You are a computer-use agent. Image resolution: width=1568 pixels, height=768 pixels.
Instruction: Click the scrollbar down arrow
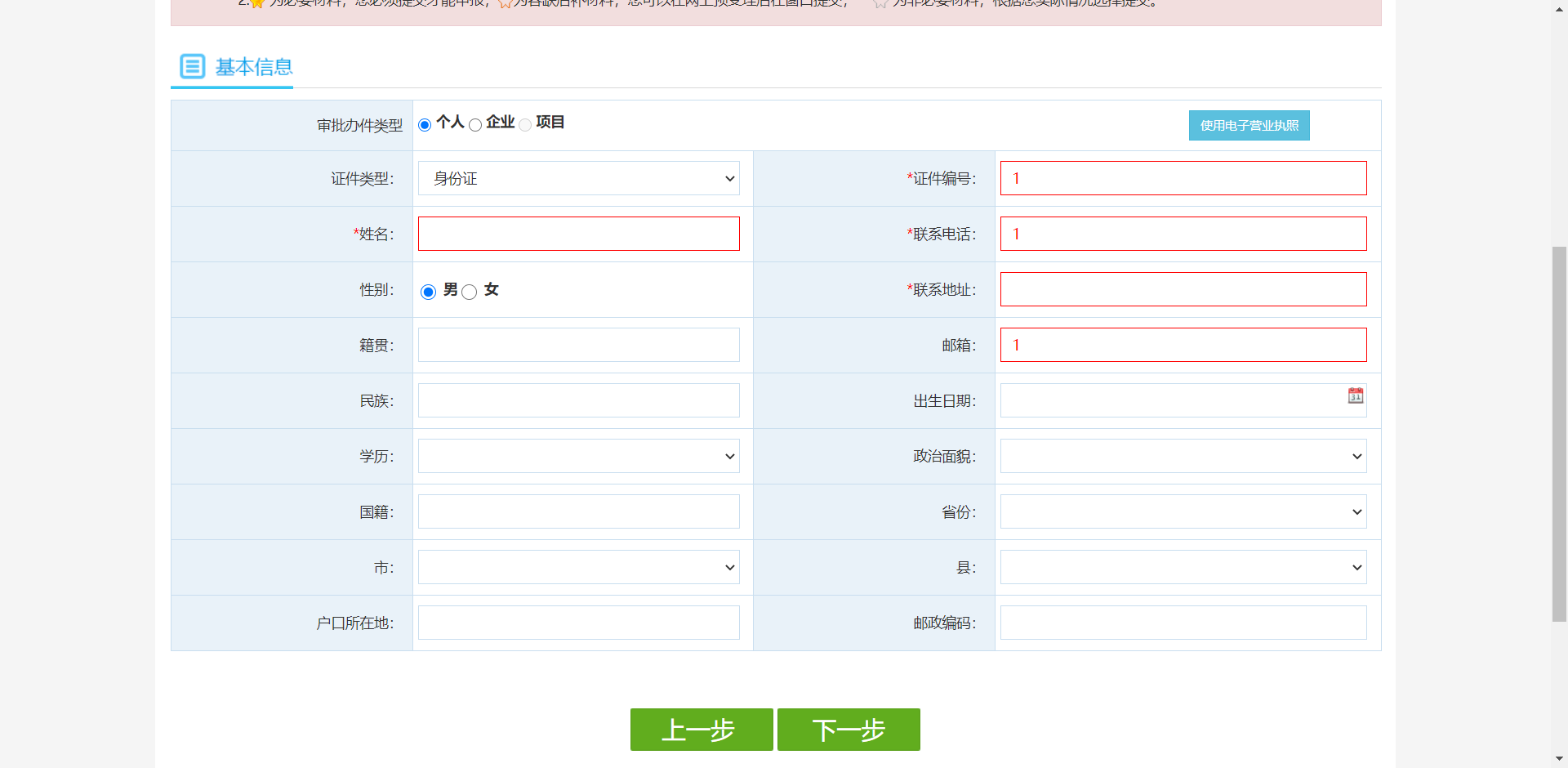tap(1559, 759)
